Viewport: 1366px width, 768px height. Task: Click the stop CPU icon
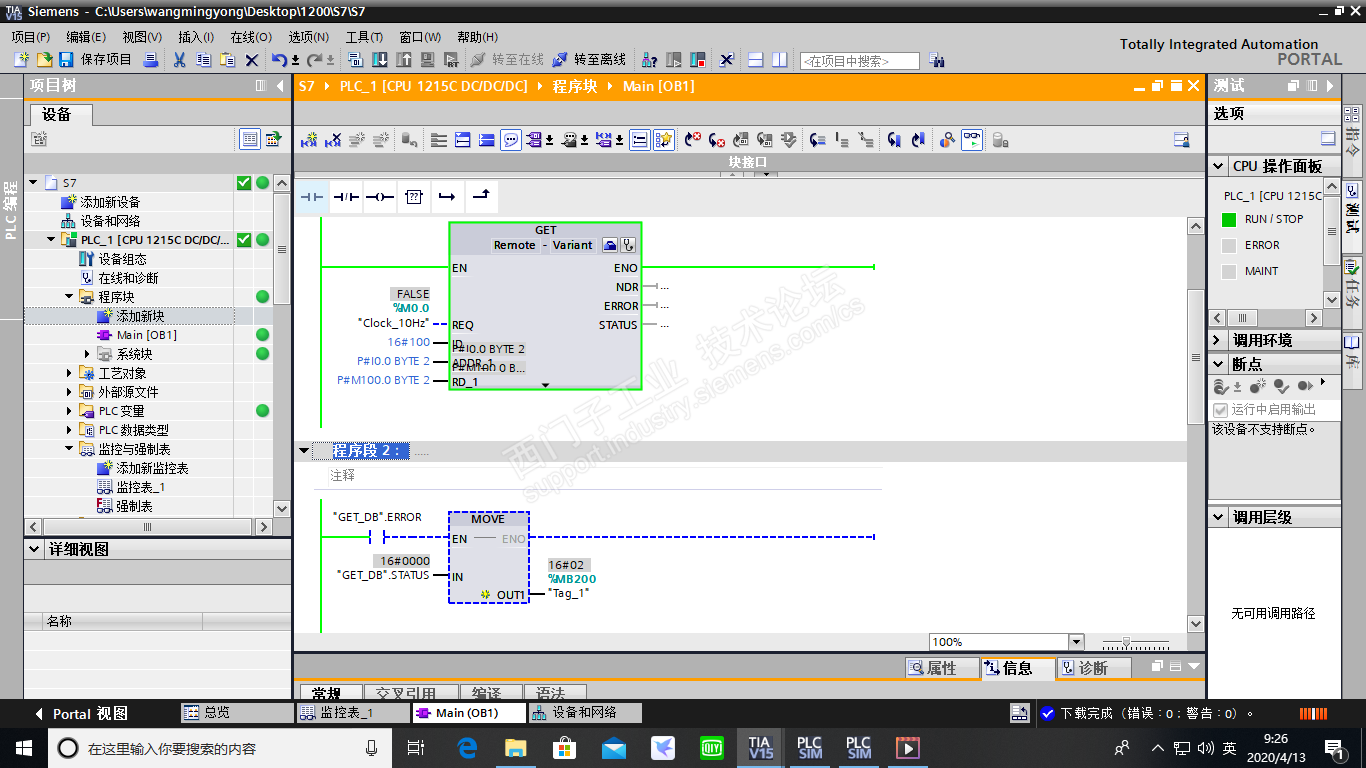[x=698, y=60]
